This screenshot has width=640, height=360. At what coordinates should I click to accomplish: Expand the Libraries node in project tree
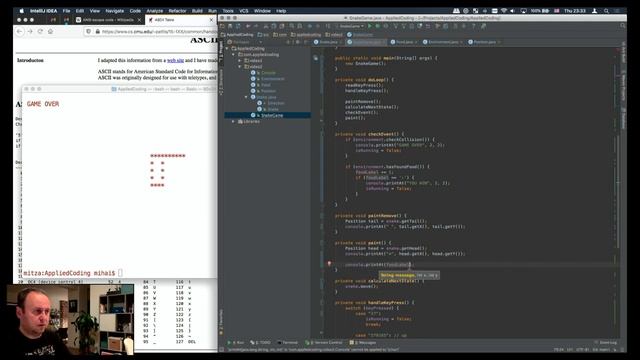pyautogui.click(x=234, y=122)
